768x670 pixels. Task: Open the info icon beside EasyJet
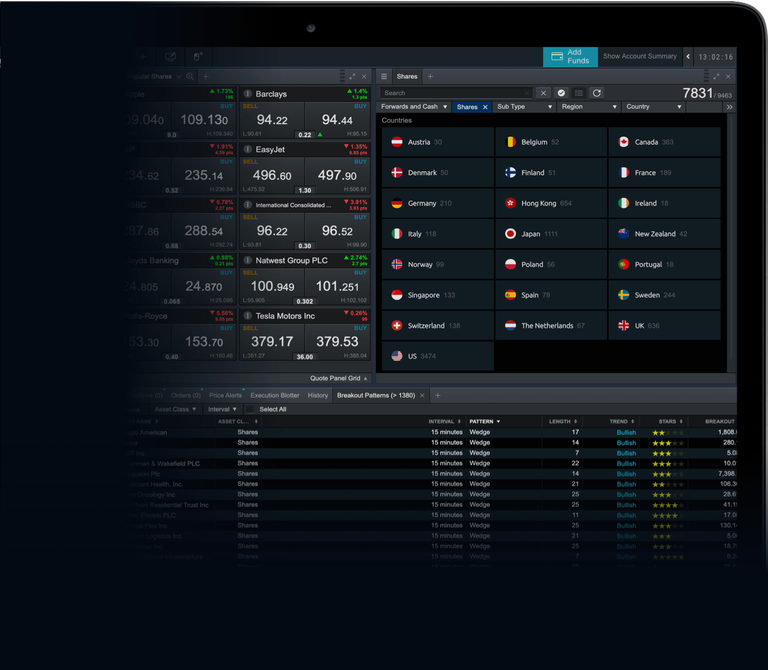point(247,150)
